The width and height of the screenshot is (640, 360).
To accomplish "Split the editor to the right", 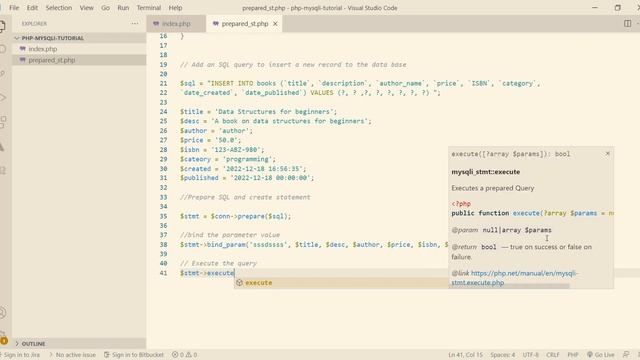I will [627, 24].
